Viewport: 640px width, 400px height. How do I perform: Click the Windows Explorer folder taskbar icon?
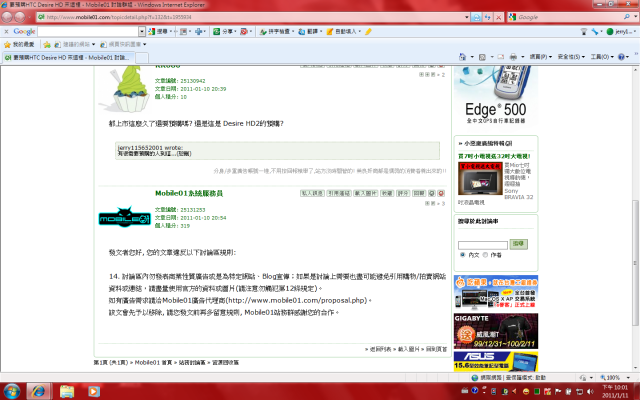[x=67, y=391]
